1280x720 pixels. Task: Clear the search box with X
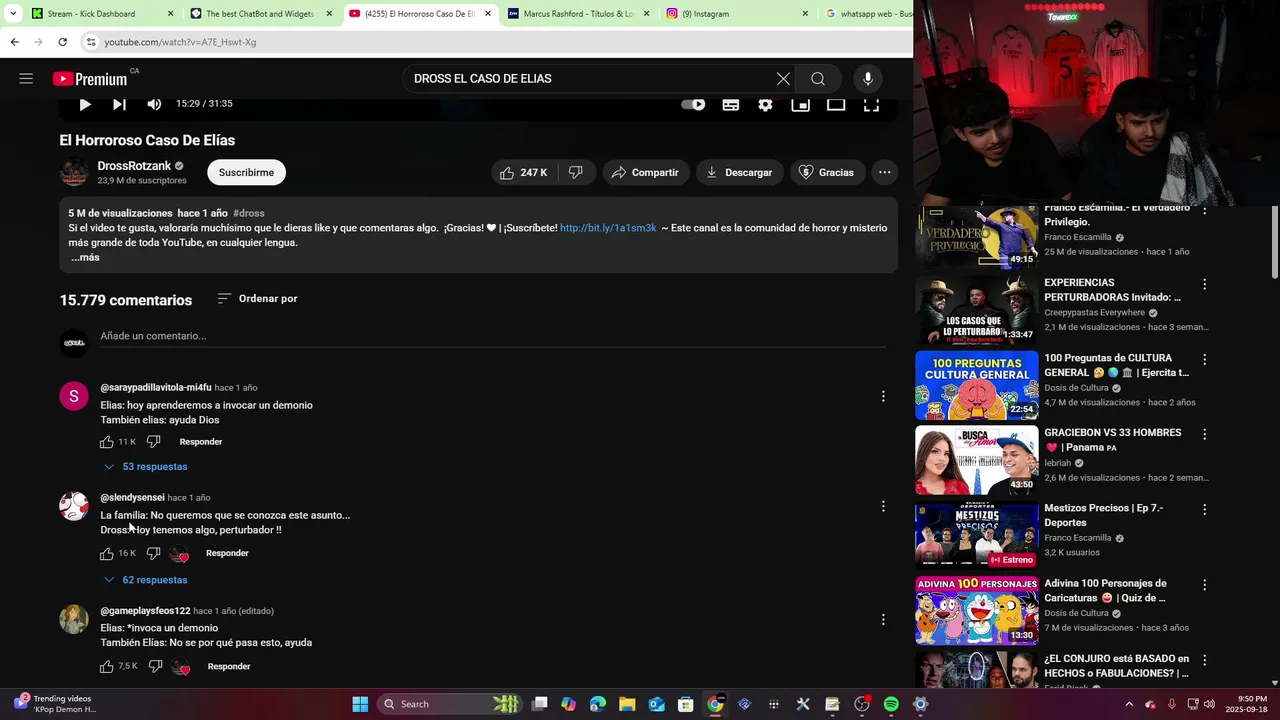tap(783, 79)
